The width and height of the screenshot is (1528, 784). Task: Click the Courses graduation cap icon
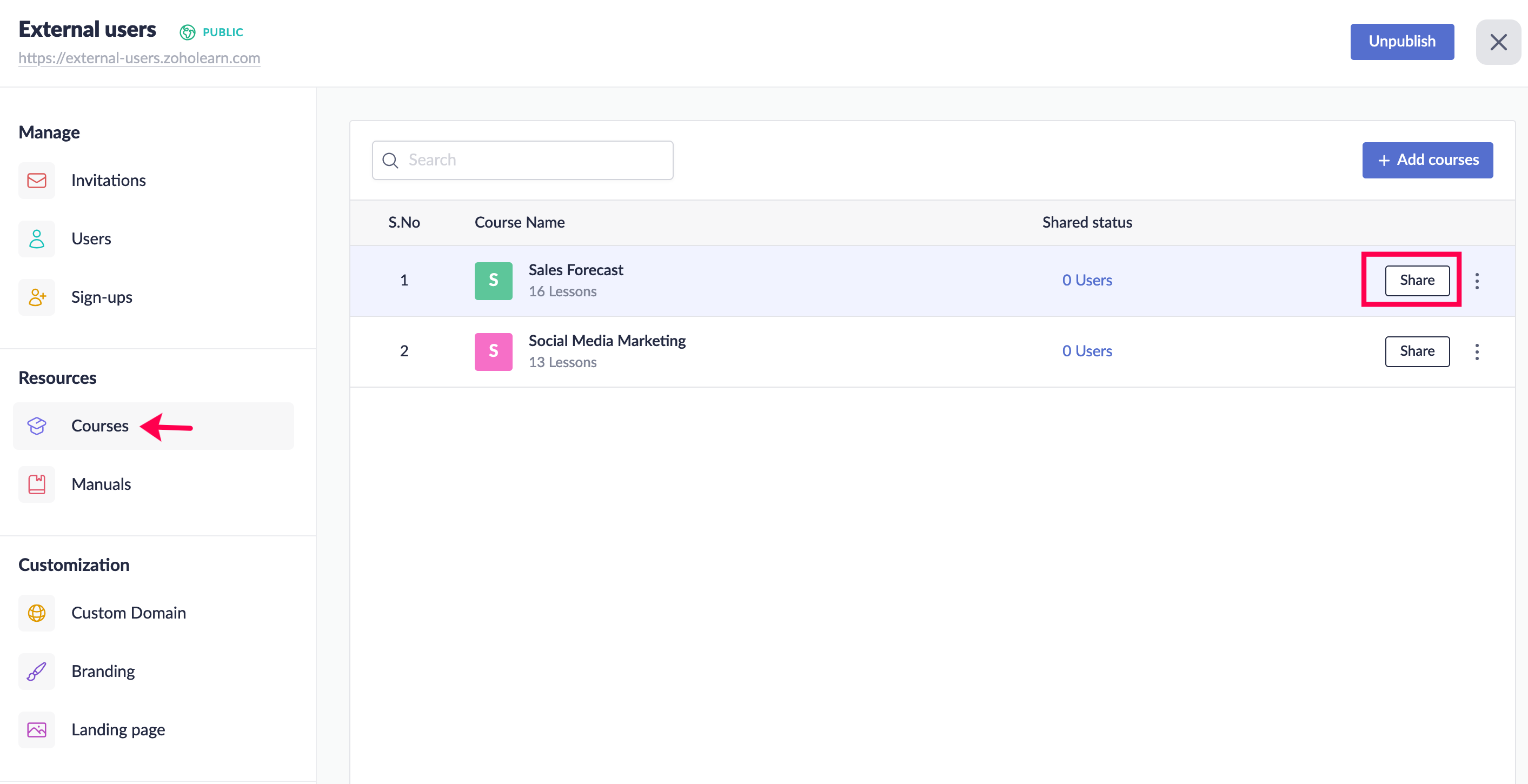point(37,426)
